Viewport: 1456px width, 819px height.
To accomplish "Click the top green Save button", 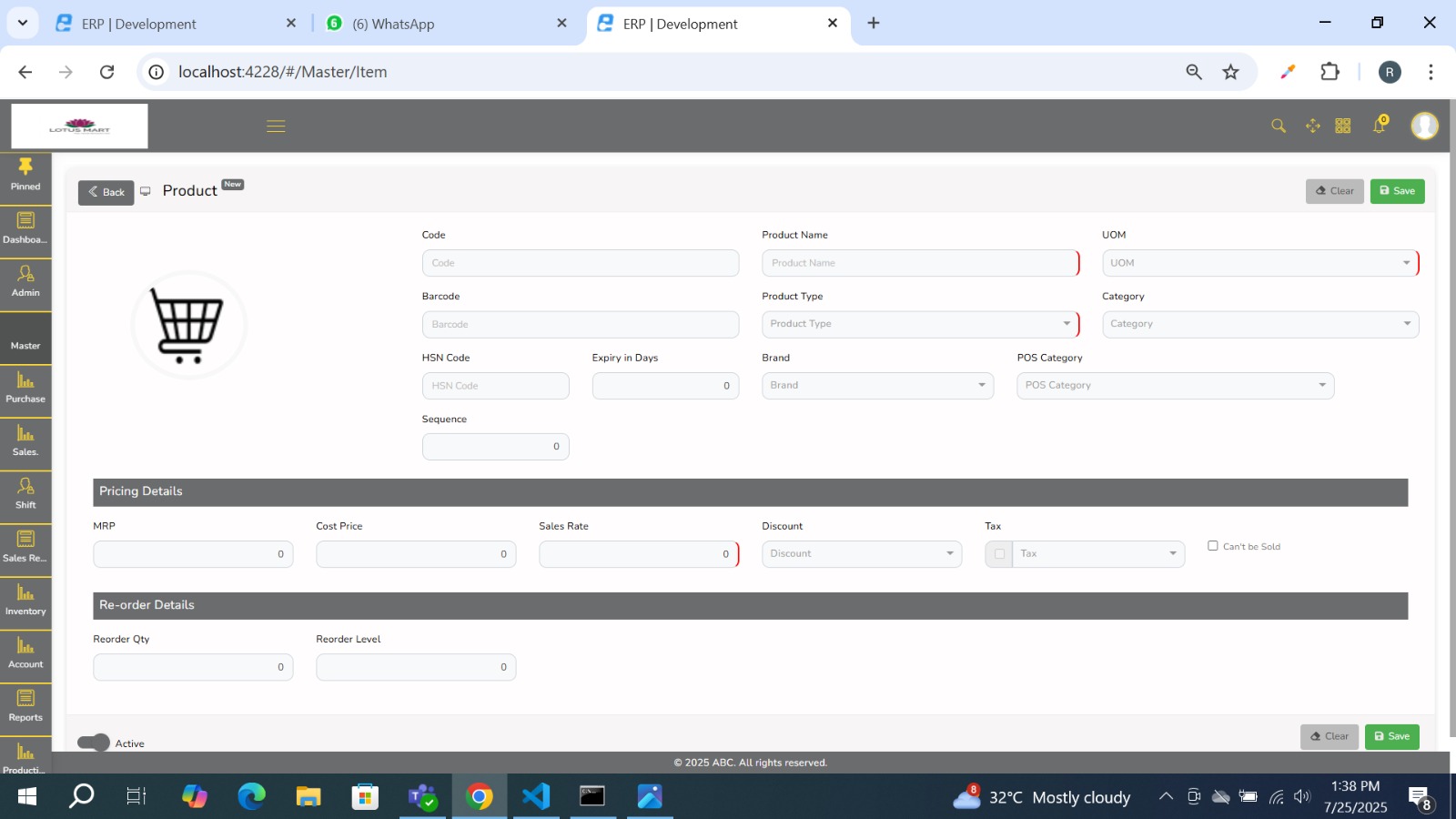I will coord(1397,191).
